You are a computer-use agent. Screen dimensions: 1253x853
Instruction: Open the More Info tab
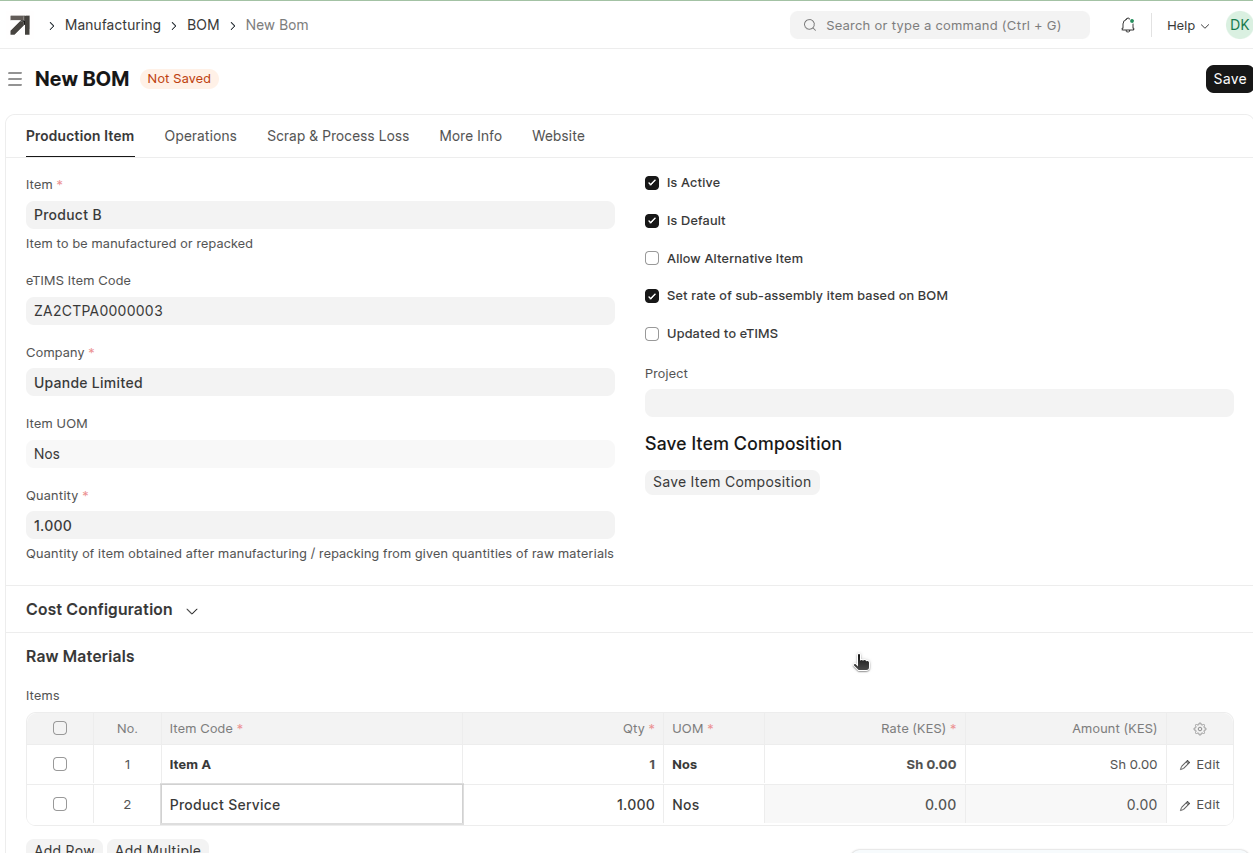471,136
